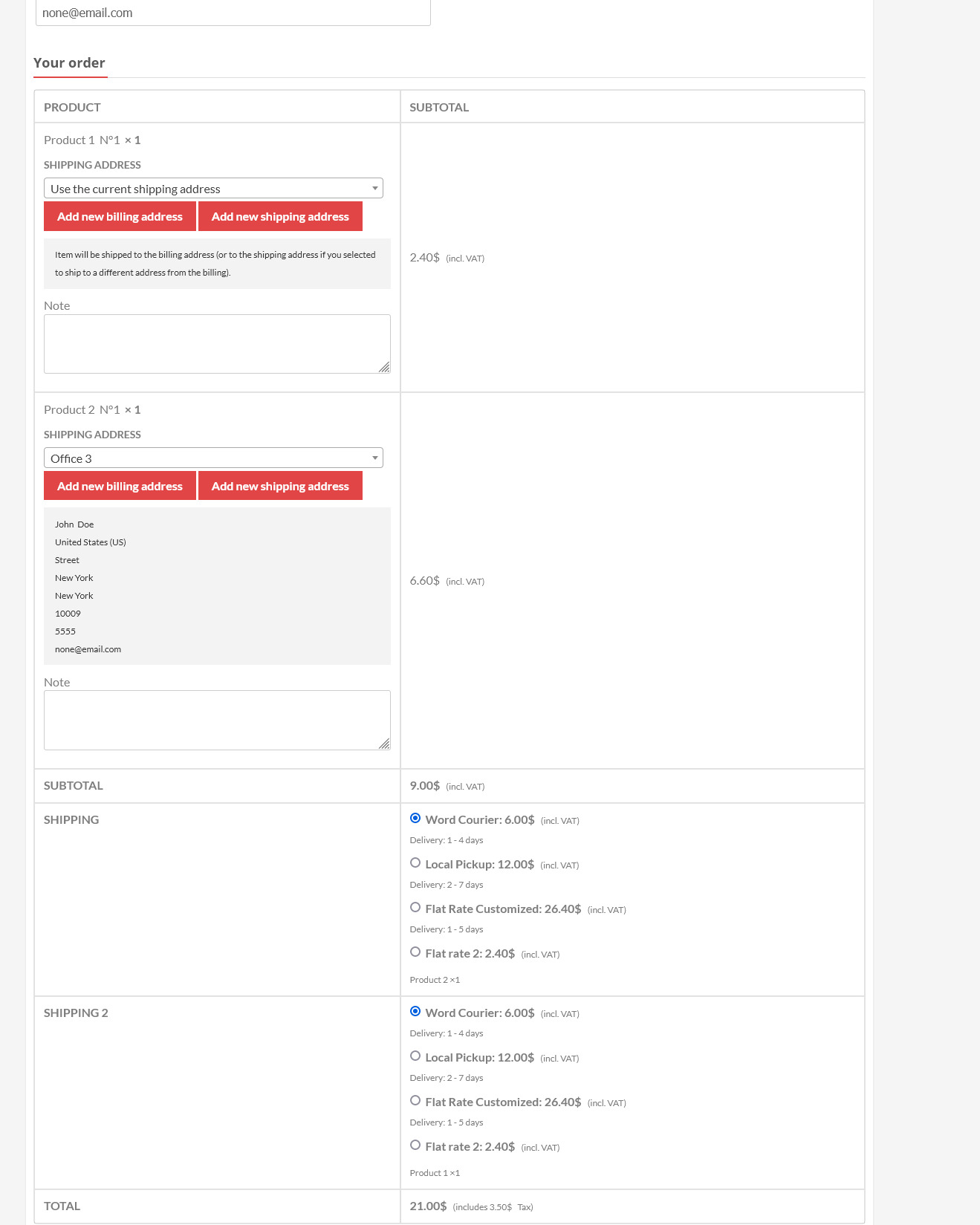Click the Your order section heading
Screen dimensions: 980x1225
point(69,63)
